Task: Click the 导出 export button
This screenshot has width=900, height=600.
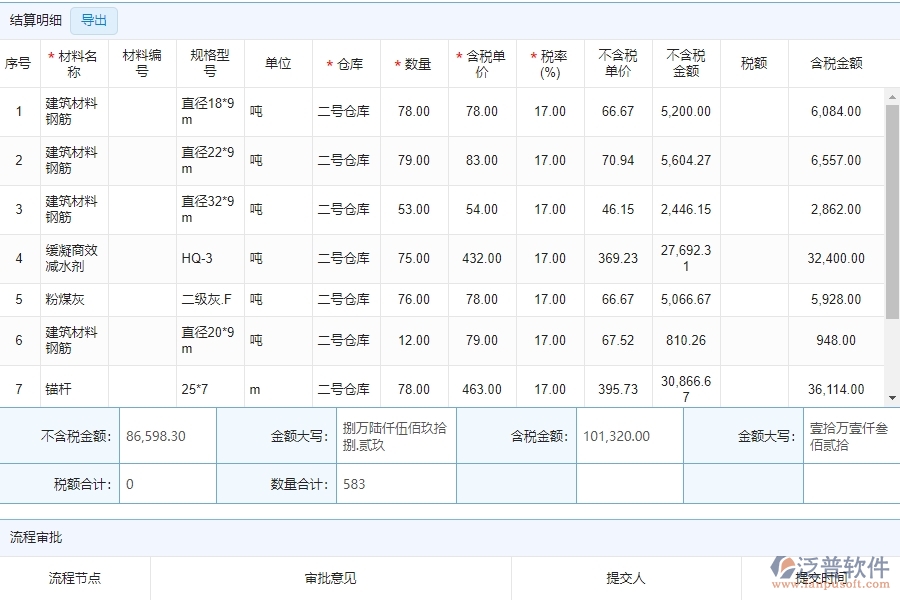Action: (x=93, y=20)
